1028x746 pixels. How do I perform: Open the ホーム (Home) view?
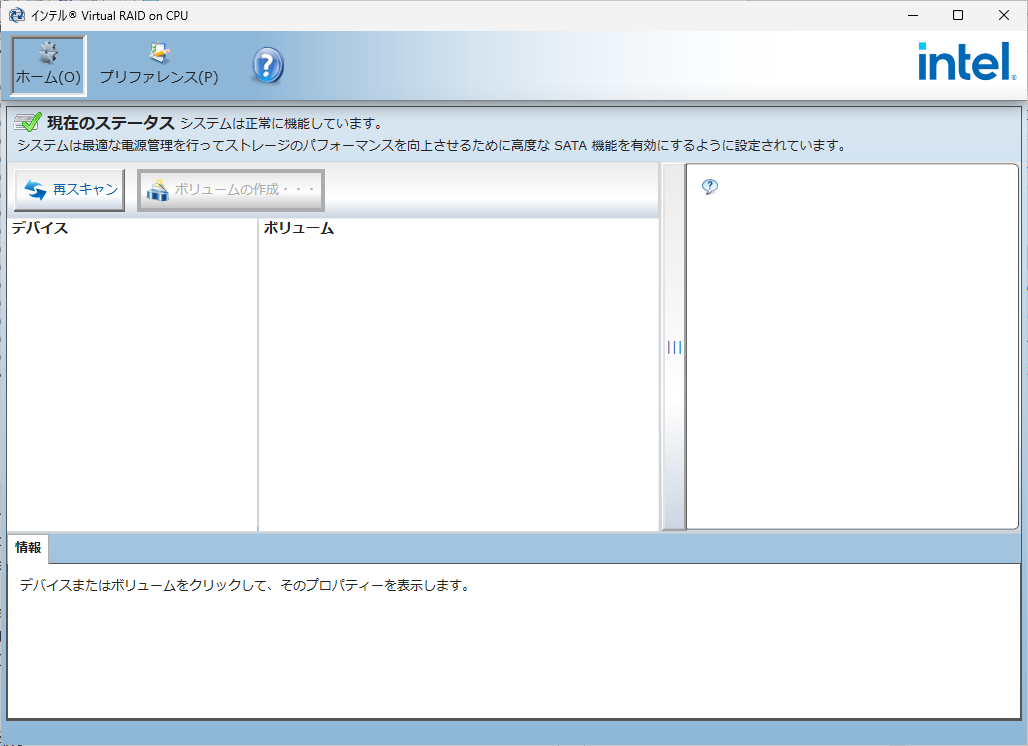click(49, 66)
